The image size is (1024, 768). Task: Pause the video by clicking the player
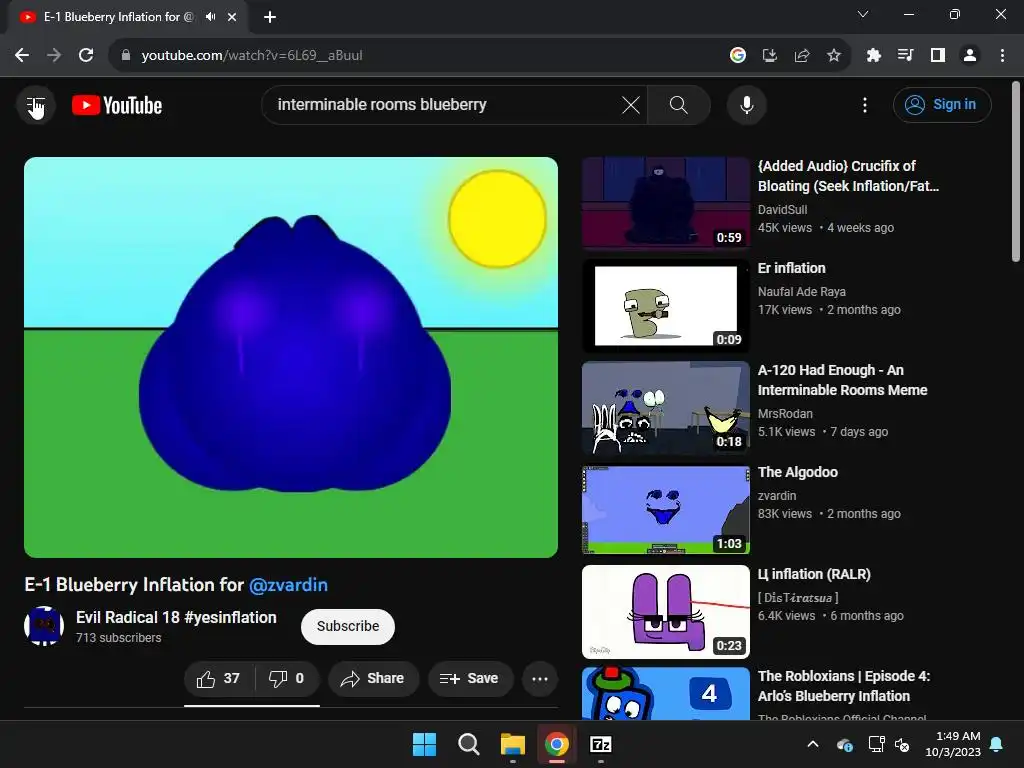291,357
